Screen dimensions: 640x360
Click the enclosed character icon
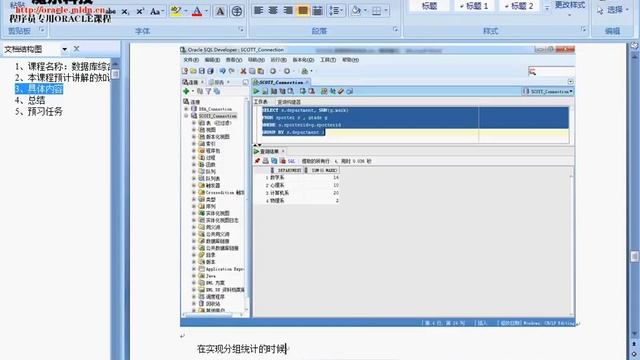(x=237, y=11)
